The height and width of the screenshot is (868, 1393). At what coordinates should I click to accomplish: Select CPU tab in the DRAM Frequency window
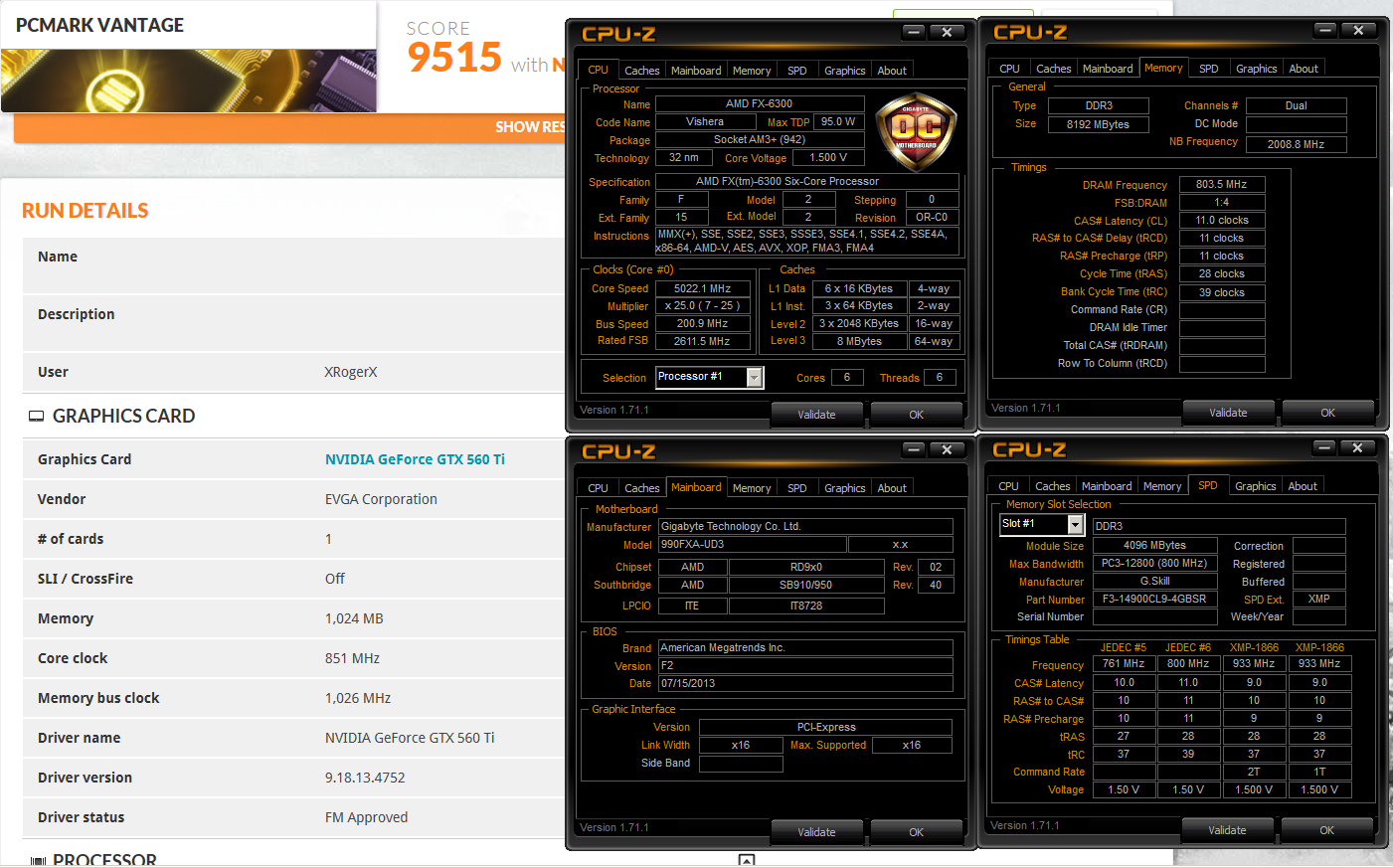pyautogui.click(x=1009, y=69)
